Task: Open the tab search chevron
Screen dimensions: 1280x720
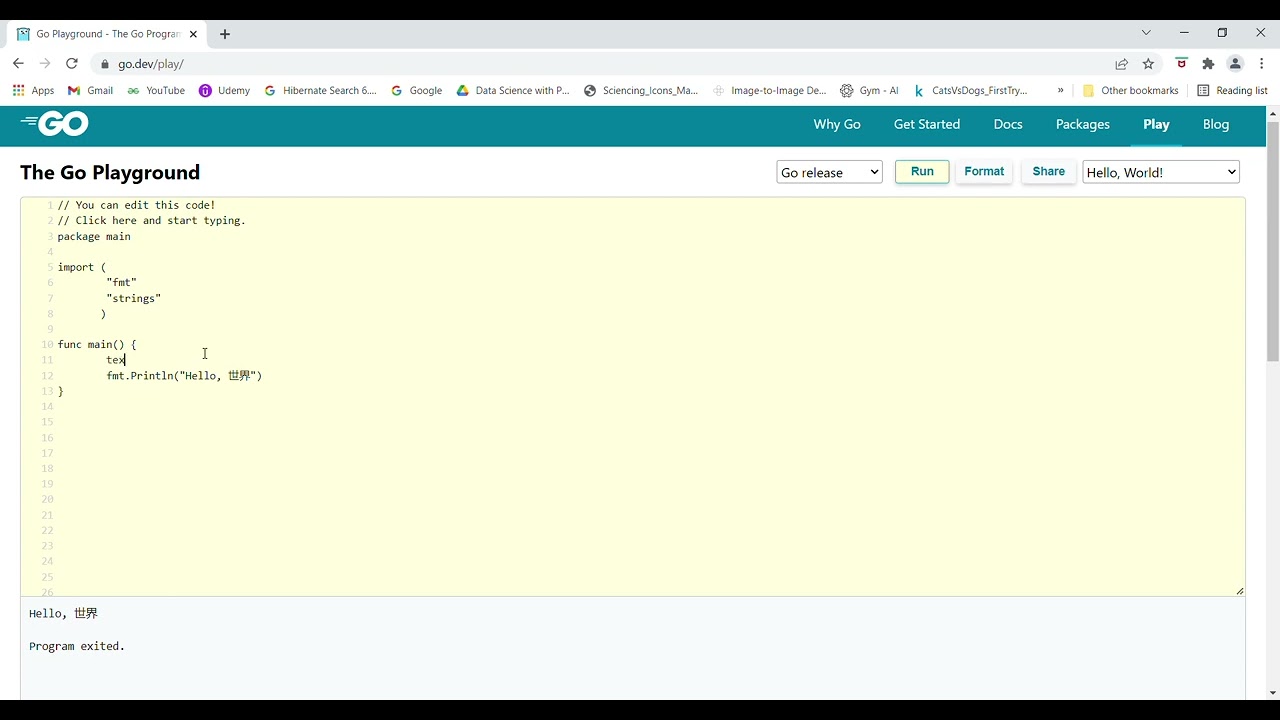Action: [x=1146, y=33]
